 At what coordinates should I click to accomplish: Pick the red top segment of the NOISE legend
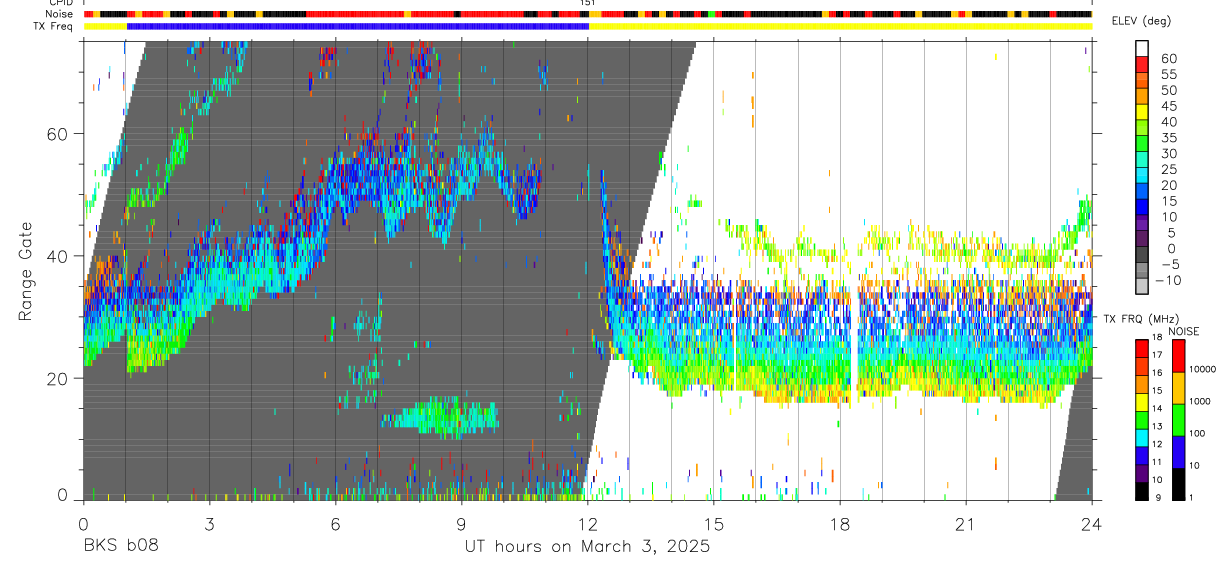coord(1177,356)
